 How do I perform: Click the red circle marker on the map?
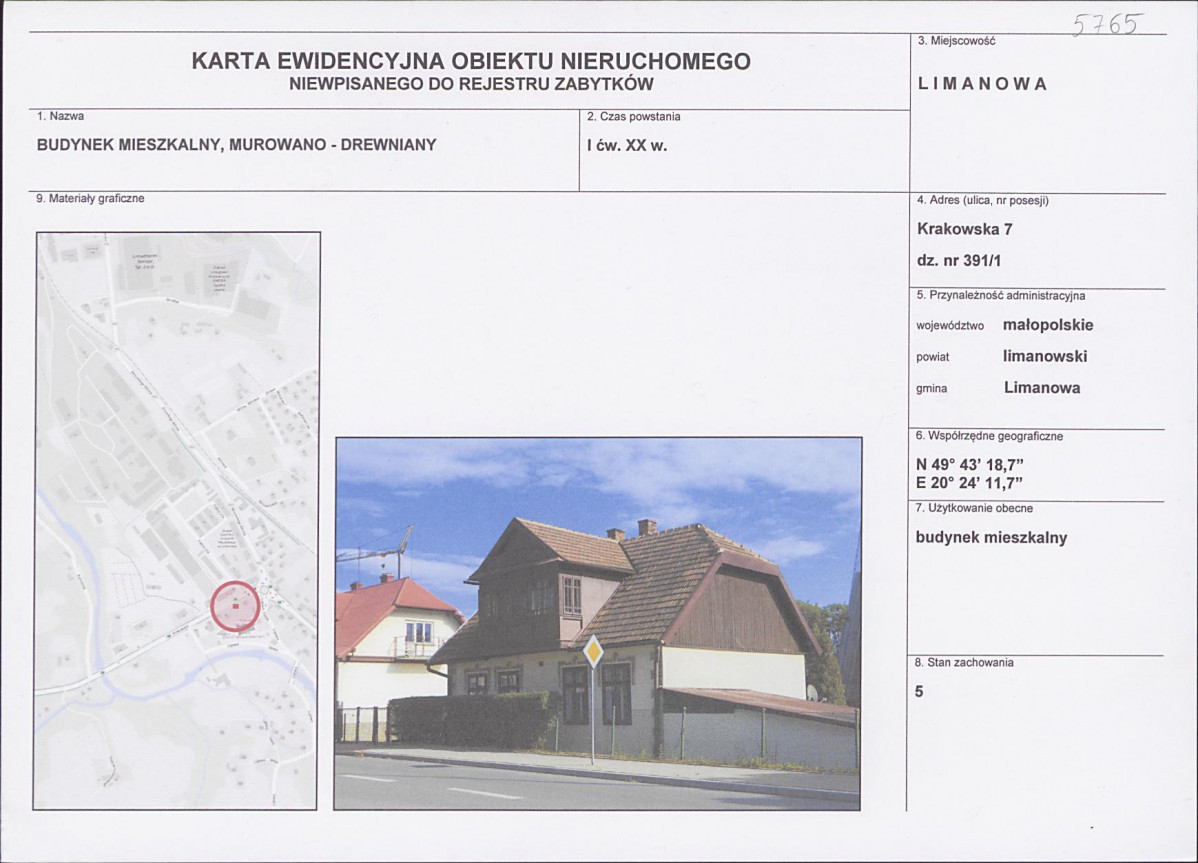click(x=235, y=606)
